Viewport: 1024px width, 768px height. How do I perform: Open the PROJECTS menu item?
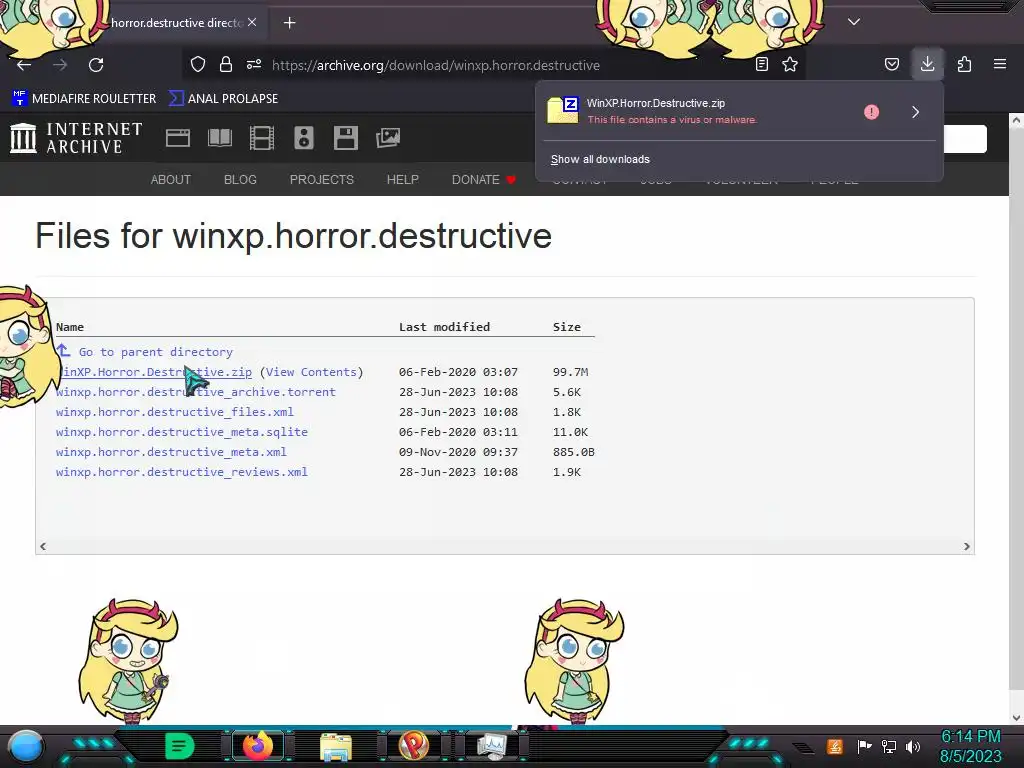click(x=321, y=180)
